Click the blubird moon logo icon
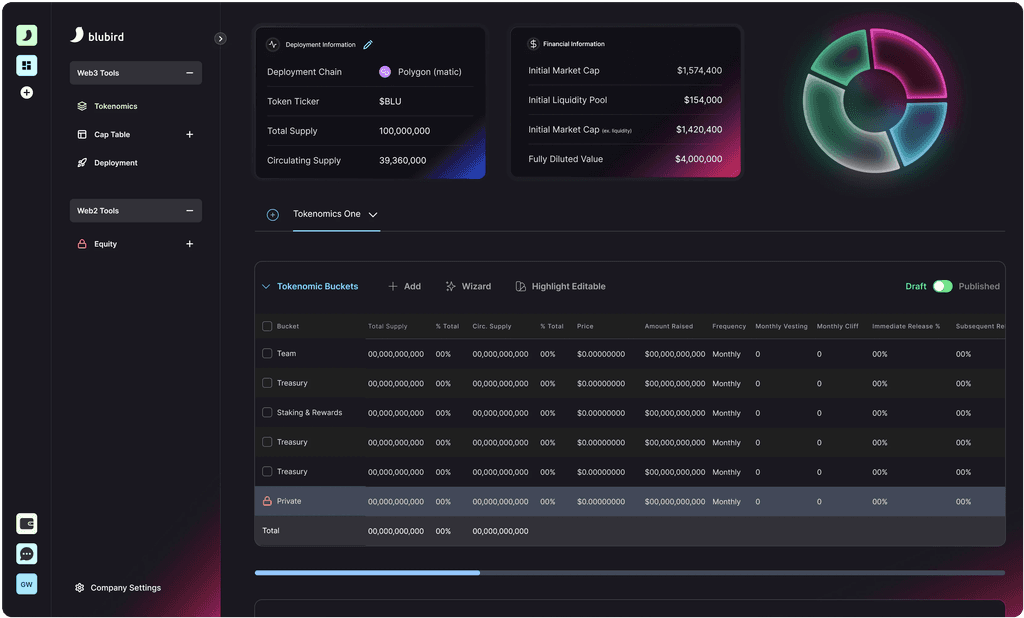Image resolution: width=1024 pixels, height=618 pixels. 26,35
